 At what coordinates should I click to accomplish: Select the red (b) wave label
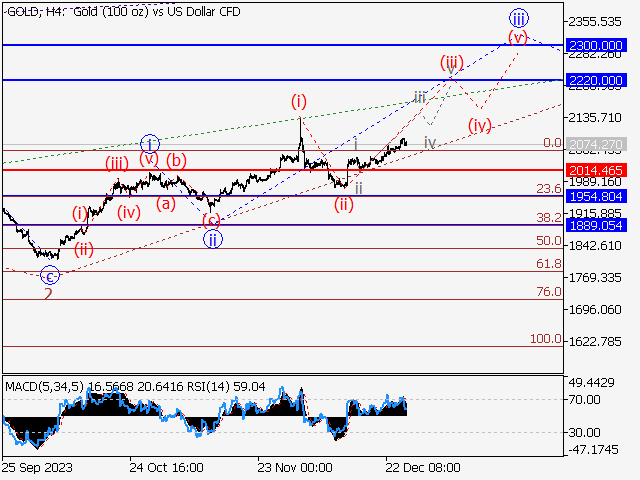(x=176, y=161)
